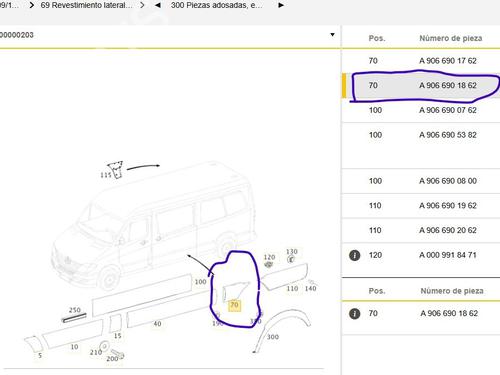This screenshot has height=375, width=500.
Task: Open info icon in lower table row 70
Action: 354,314
